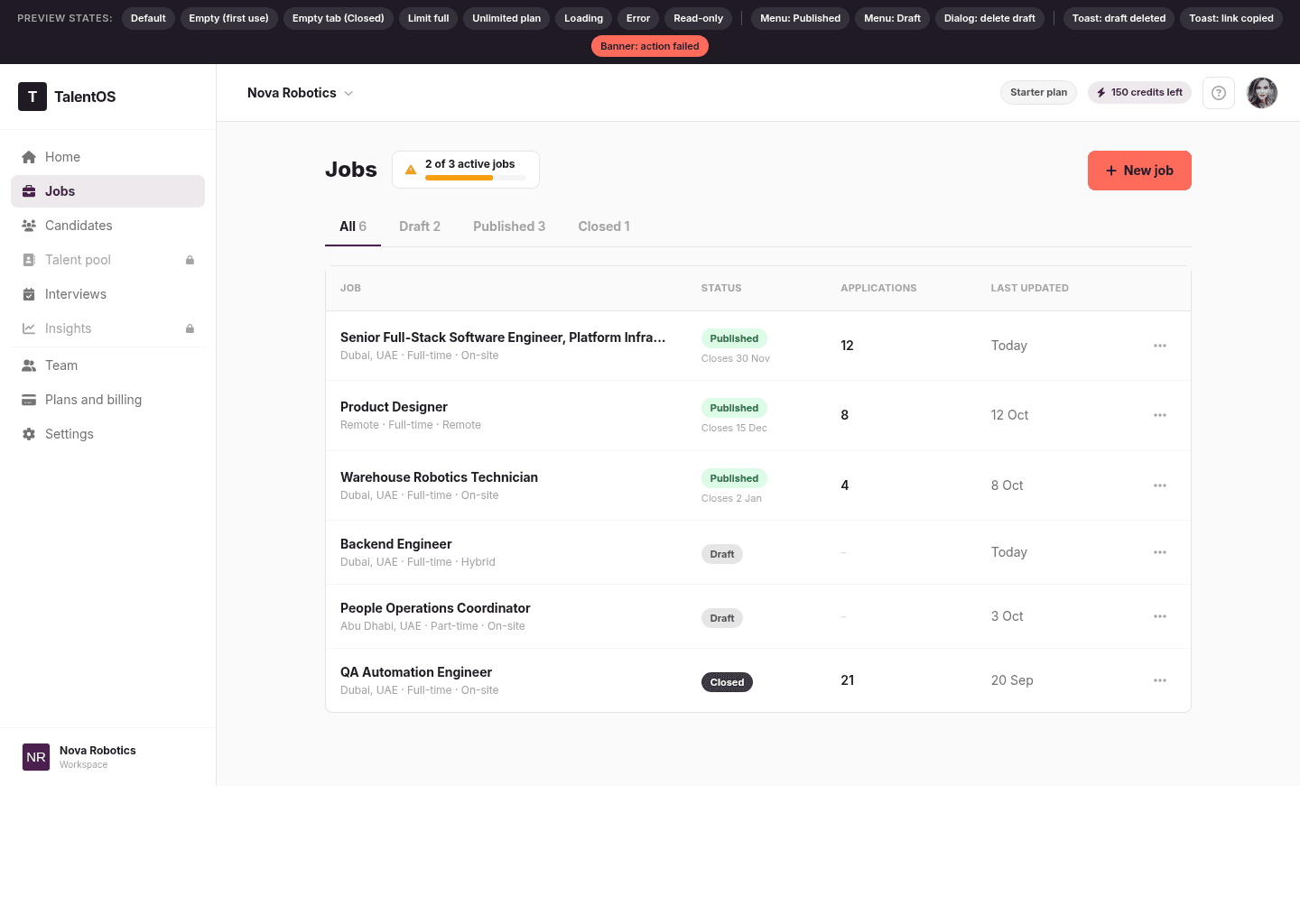The width and height of the screenshot is (1300, 924).
Task: Select the Limit full preview state
Action: pyautogui.click(x=428, y=18)
